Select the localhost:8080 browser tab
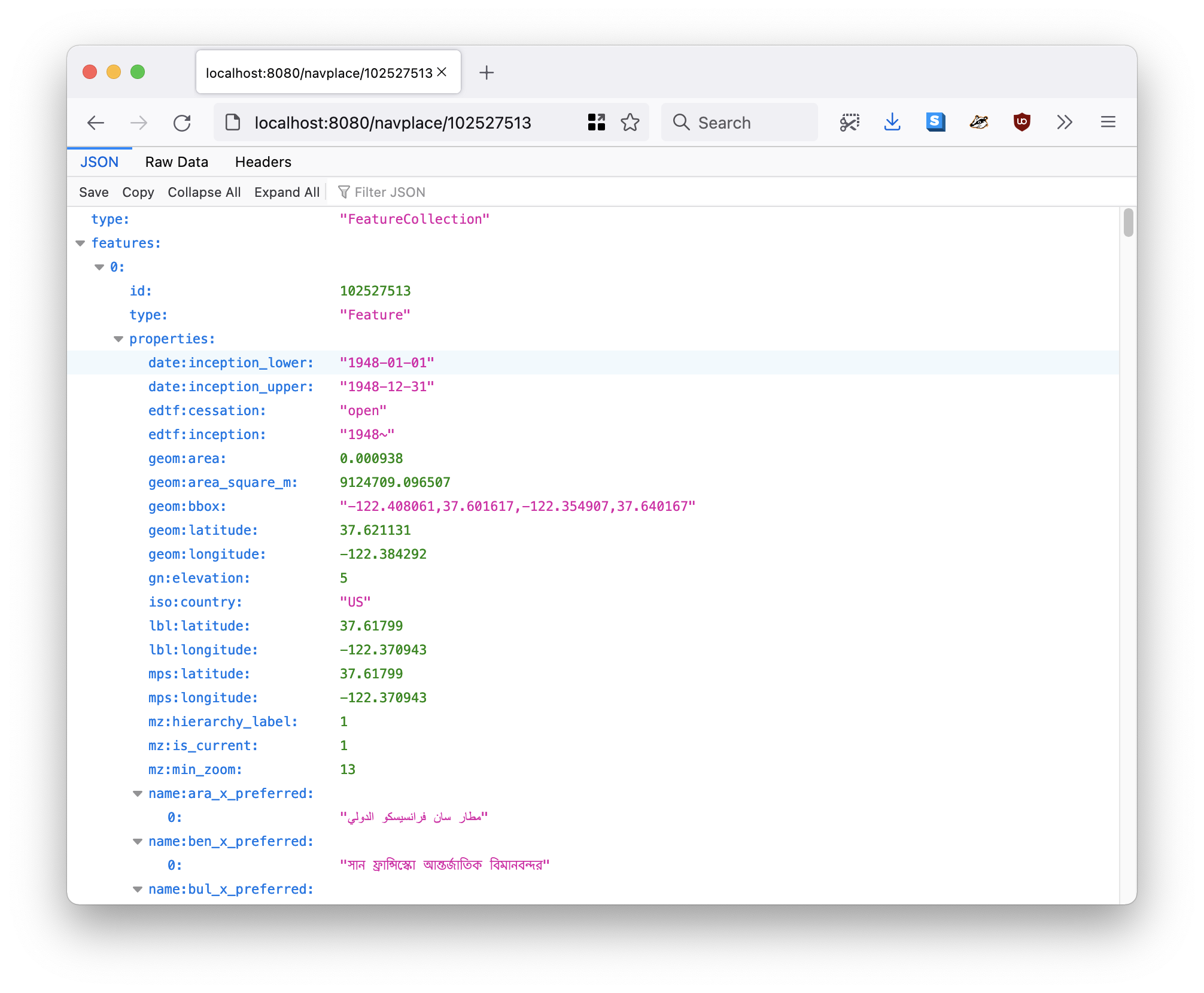This screenshot has height=993, width=1204. 328,72
